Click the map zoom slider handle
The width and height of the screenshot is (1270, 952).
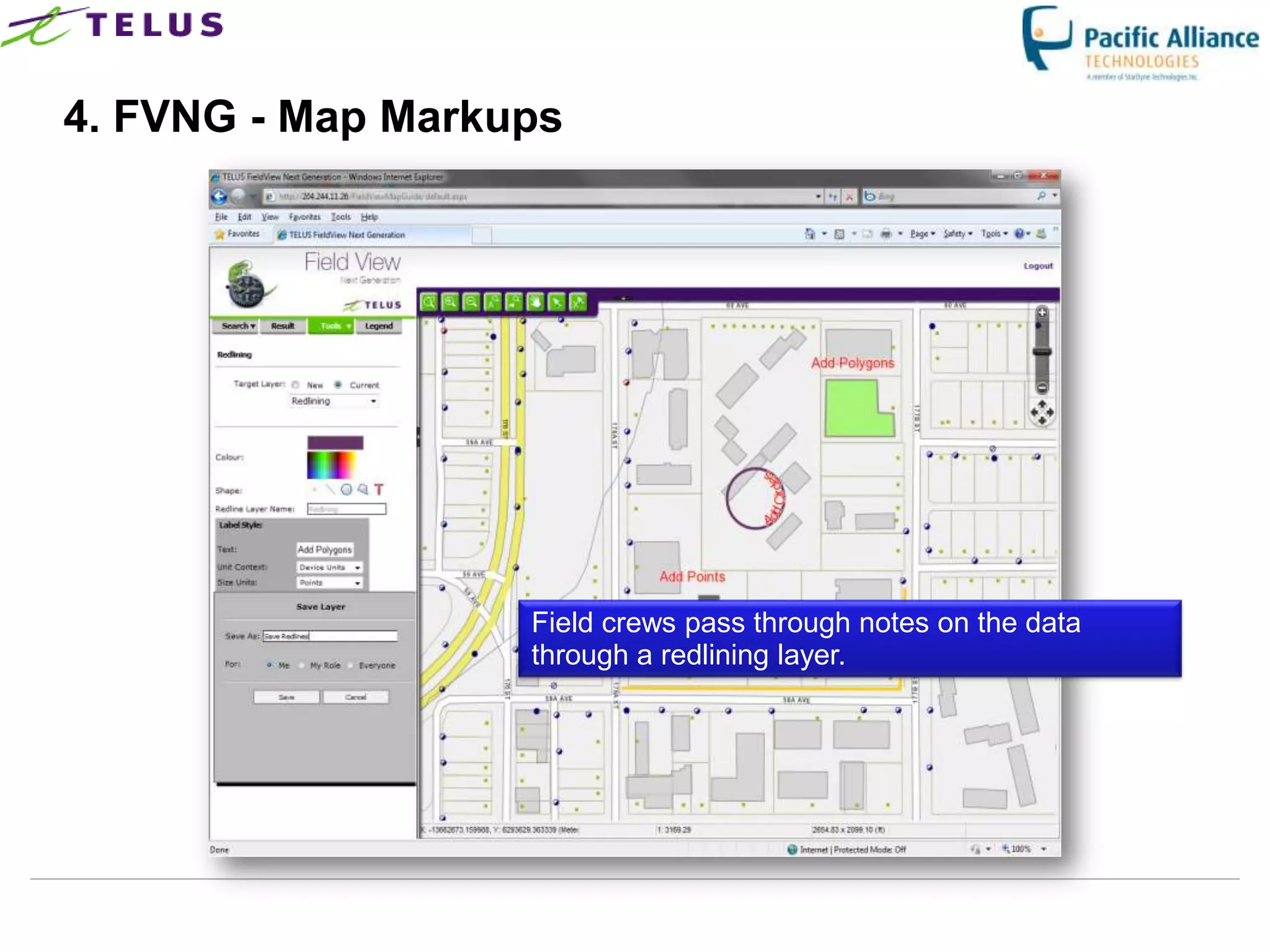[x=1042, y=351]
